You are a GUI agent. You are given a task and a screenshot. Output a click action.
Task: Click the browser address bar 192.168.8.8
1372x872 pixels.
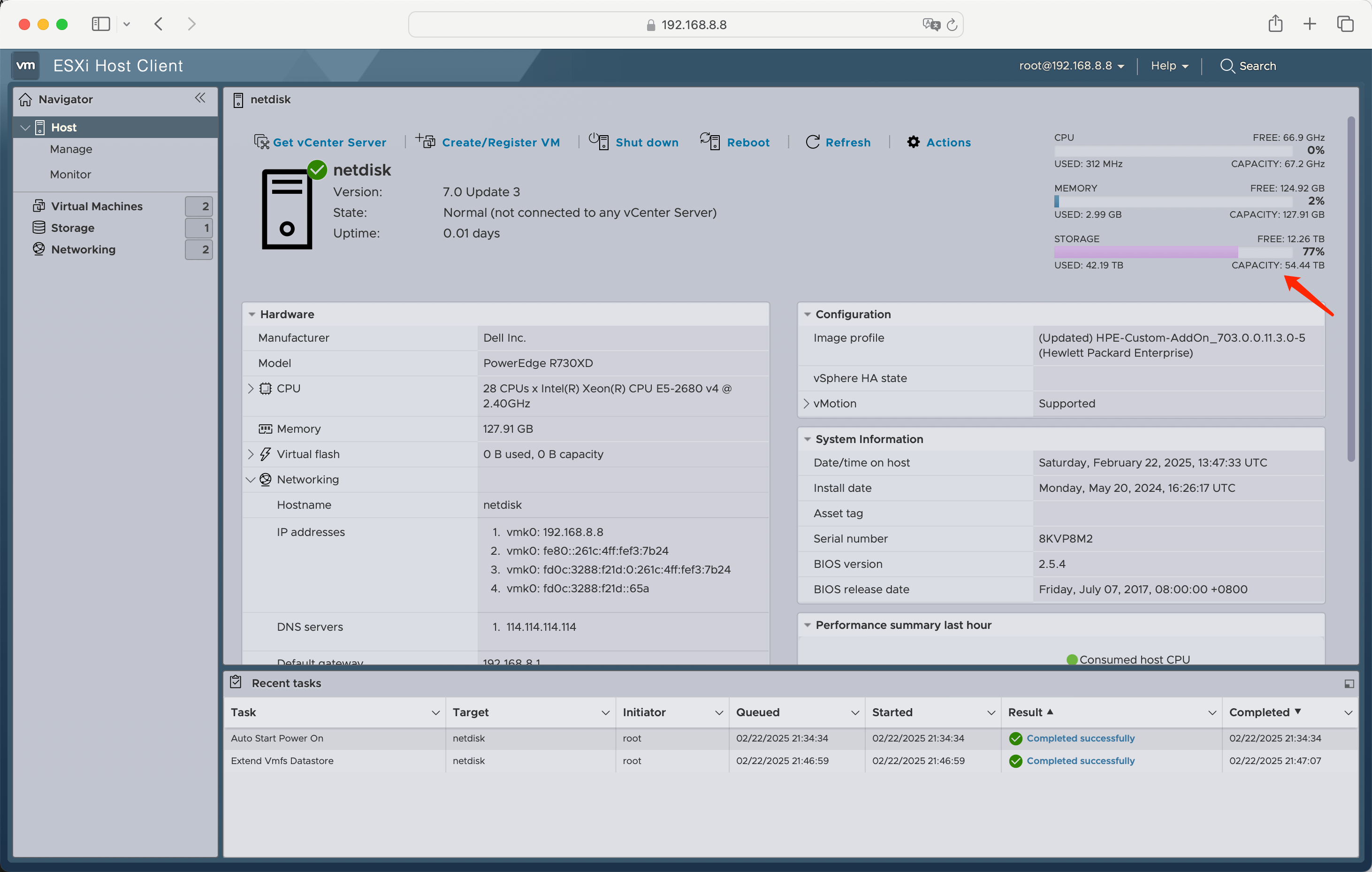pos(686,24)
